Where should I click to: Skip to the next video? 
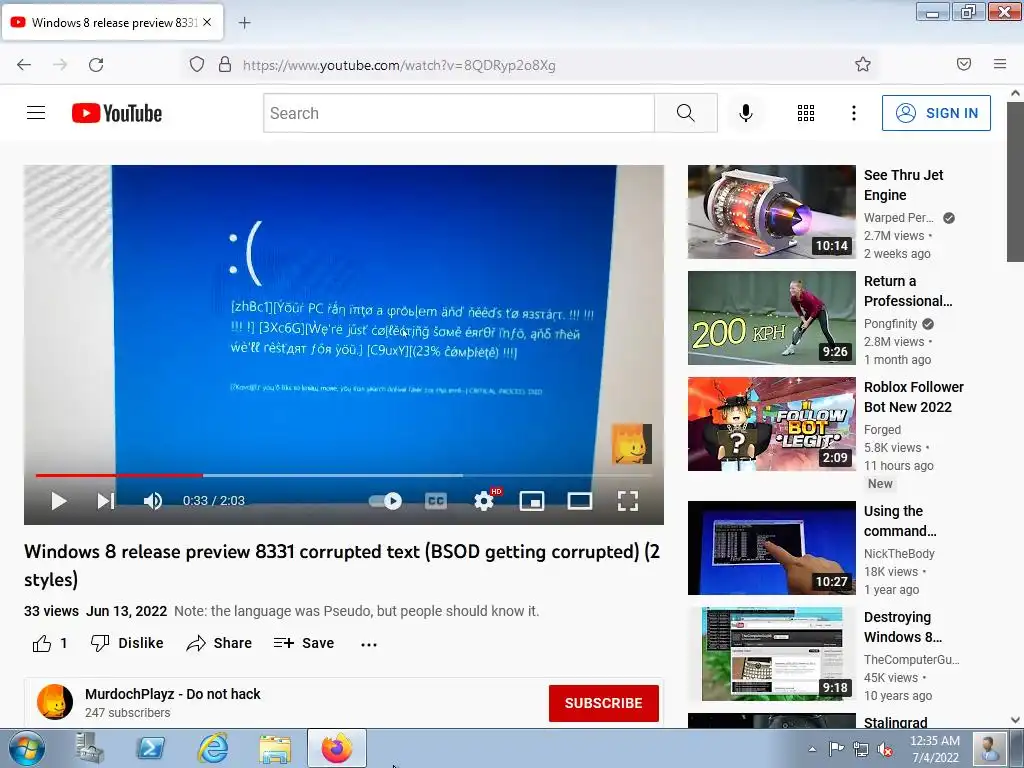105,501
